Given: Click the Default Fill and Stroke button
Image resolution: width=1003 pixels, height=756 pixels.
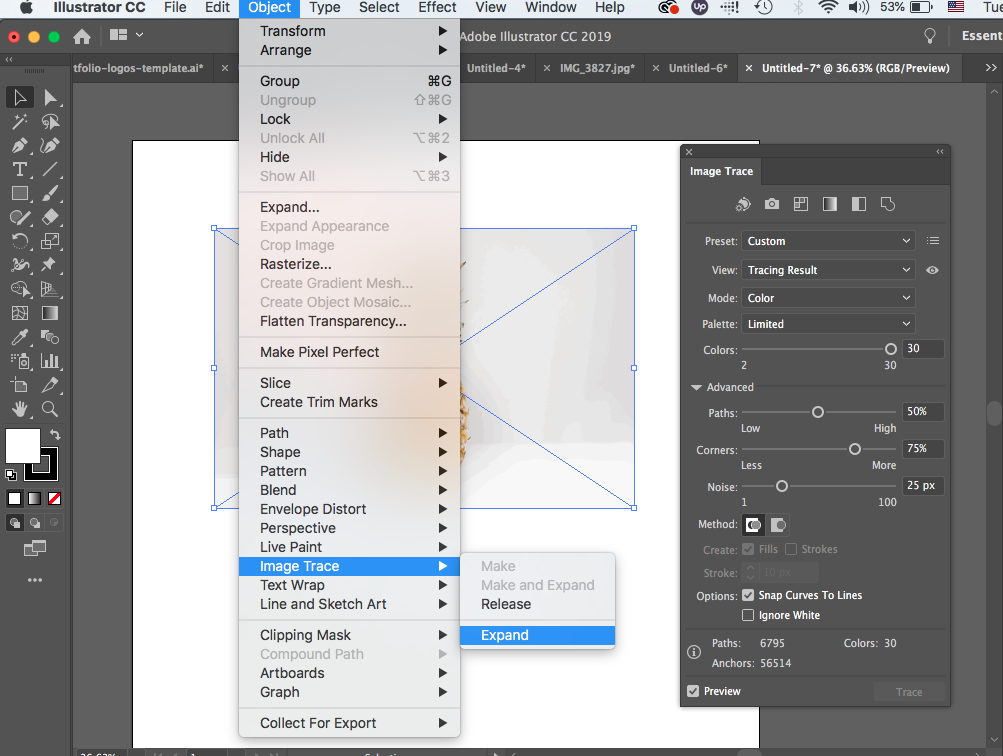Looking at the screenshot, I should (11, 475).
